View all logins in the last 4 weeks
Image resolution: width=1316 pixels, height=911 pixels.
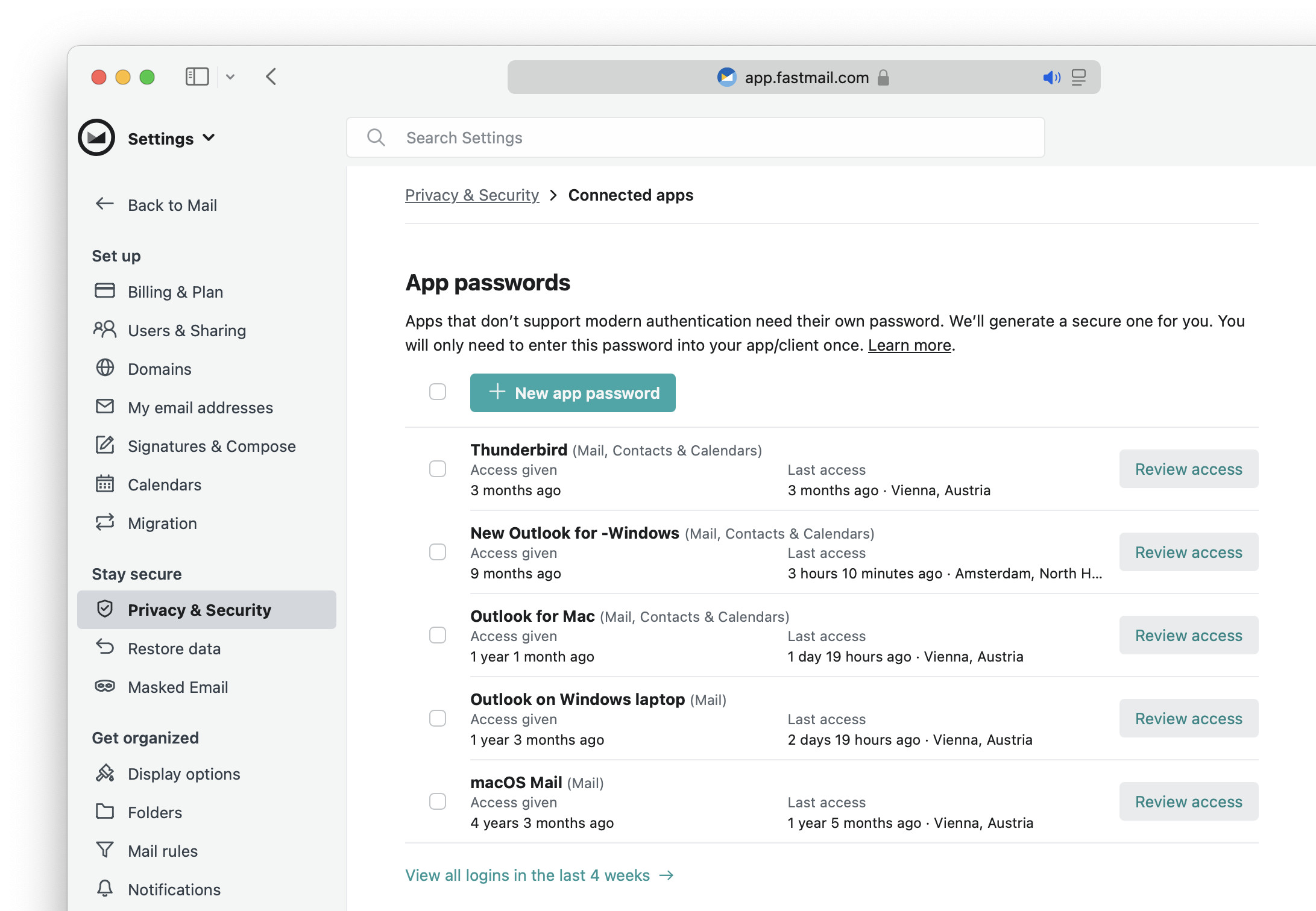(x=540, y=875)
